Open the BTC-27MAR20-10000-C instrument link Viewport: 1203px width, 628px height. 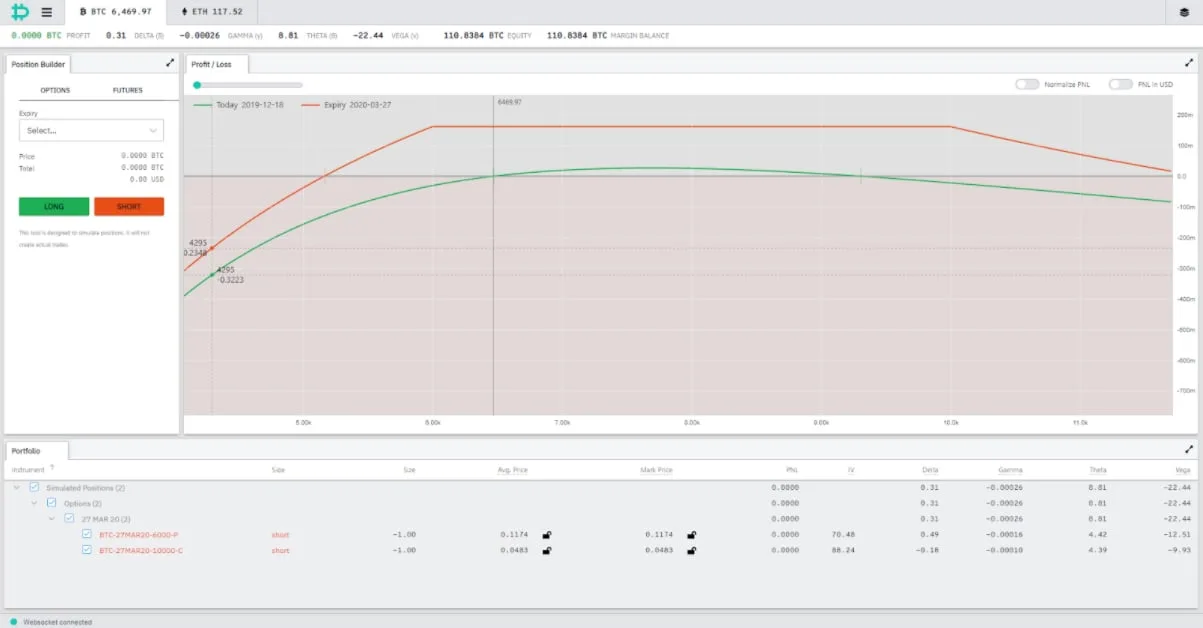coord(141,551)
